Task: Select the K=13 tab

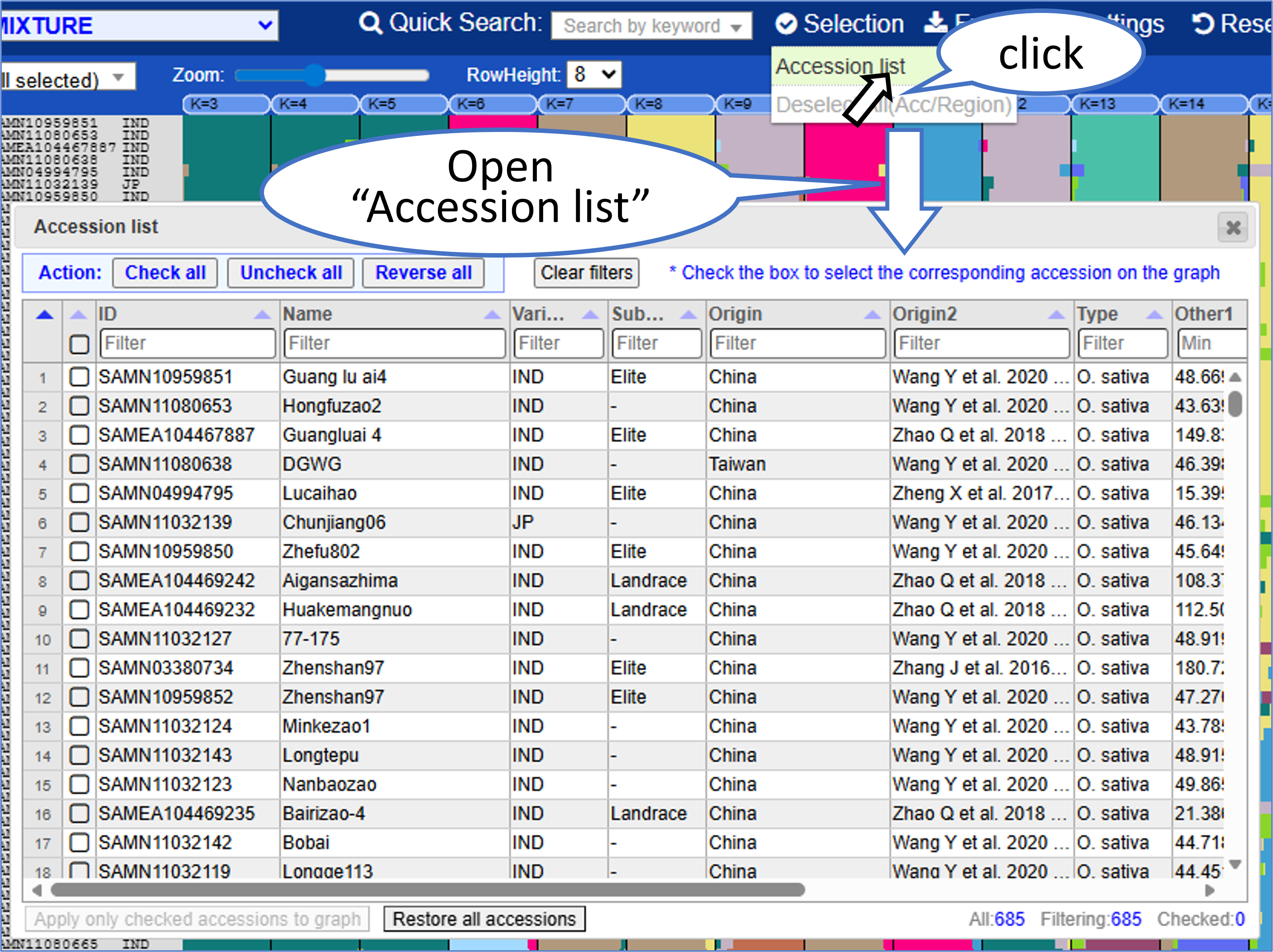Action: click(x=1115, y=104)
